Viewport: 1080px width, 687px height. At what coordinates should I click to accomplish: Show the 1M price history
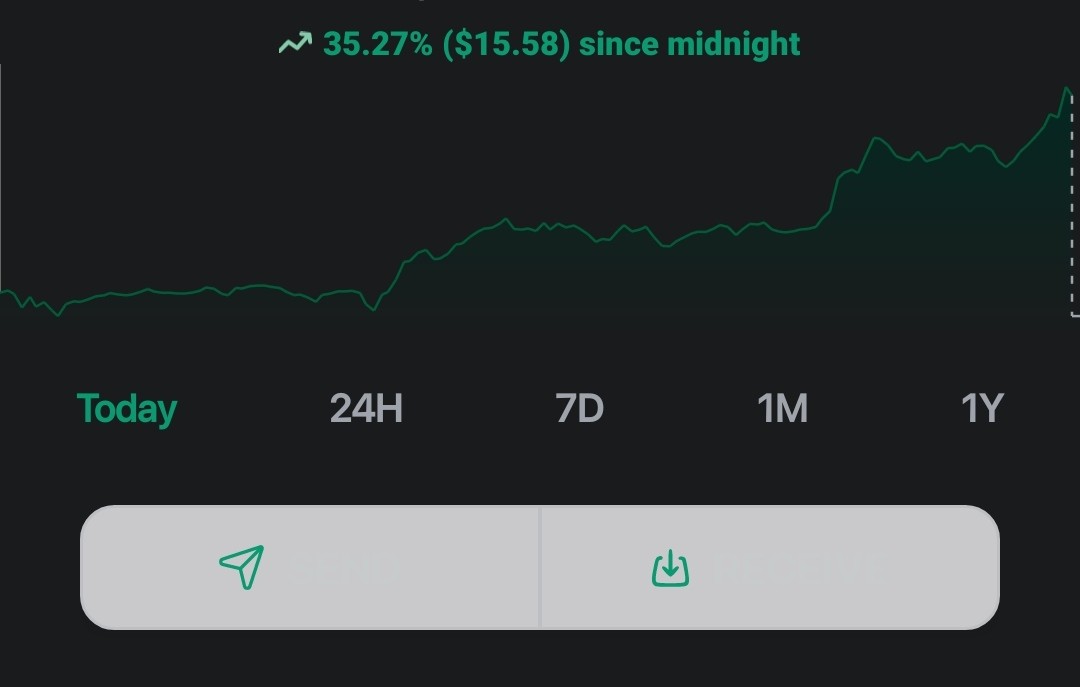point(782,408)
